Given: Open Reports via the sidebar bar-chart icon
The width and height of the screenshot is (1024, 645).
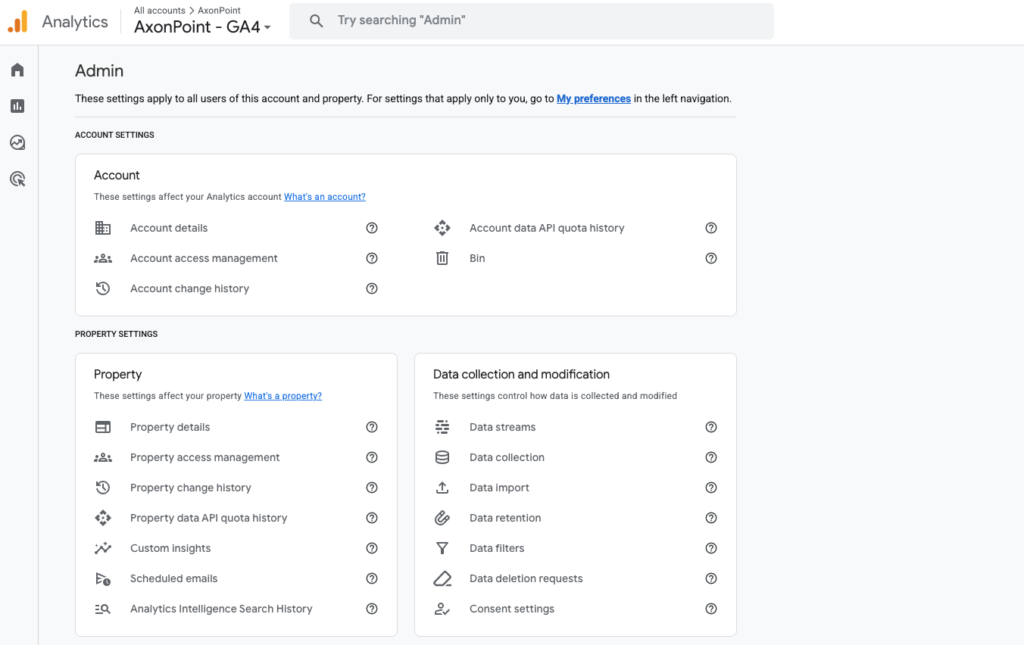Looking at the screenshot, I should click(x=18, y=106).
